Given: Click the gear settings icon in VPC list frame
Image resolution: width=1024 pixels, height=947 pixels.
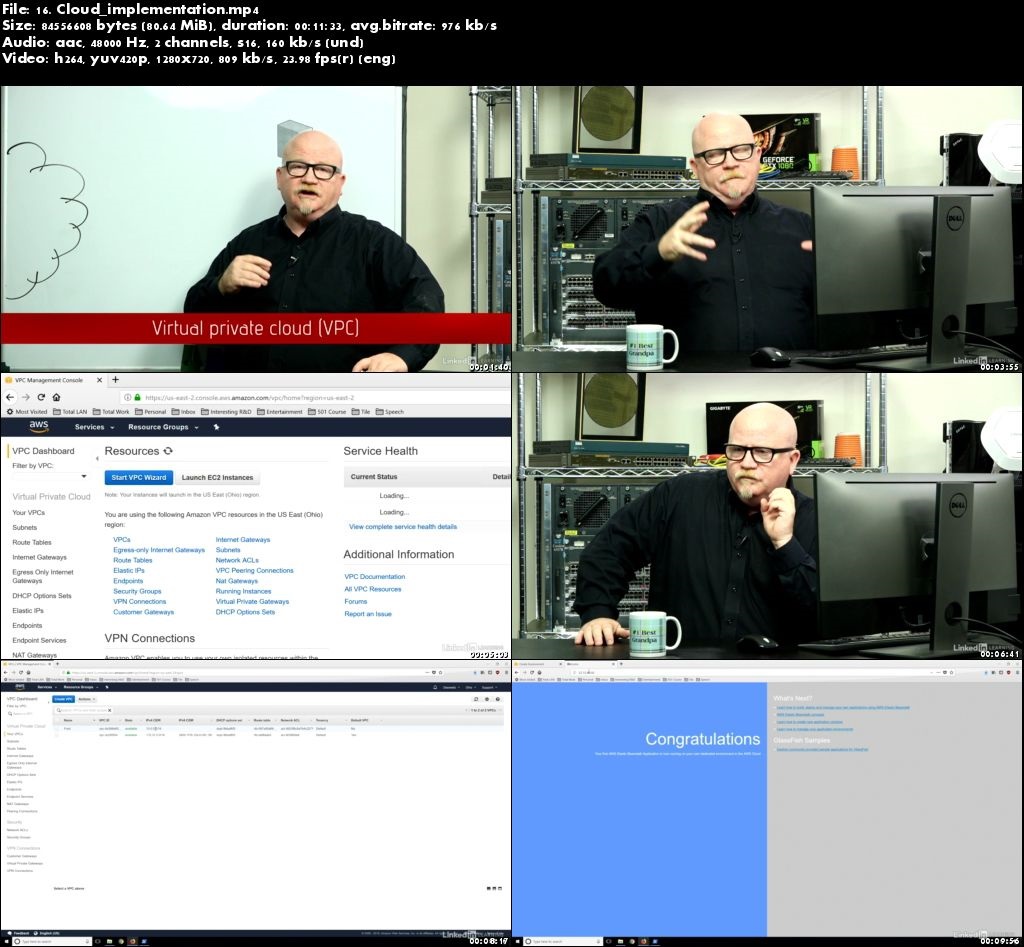Looking at the screenshot, I should (487, 699).
